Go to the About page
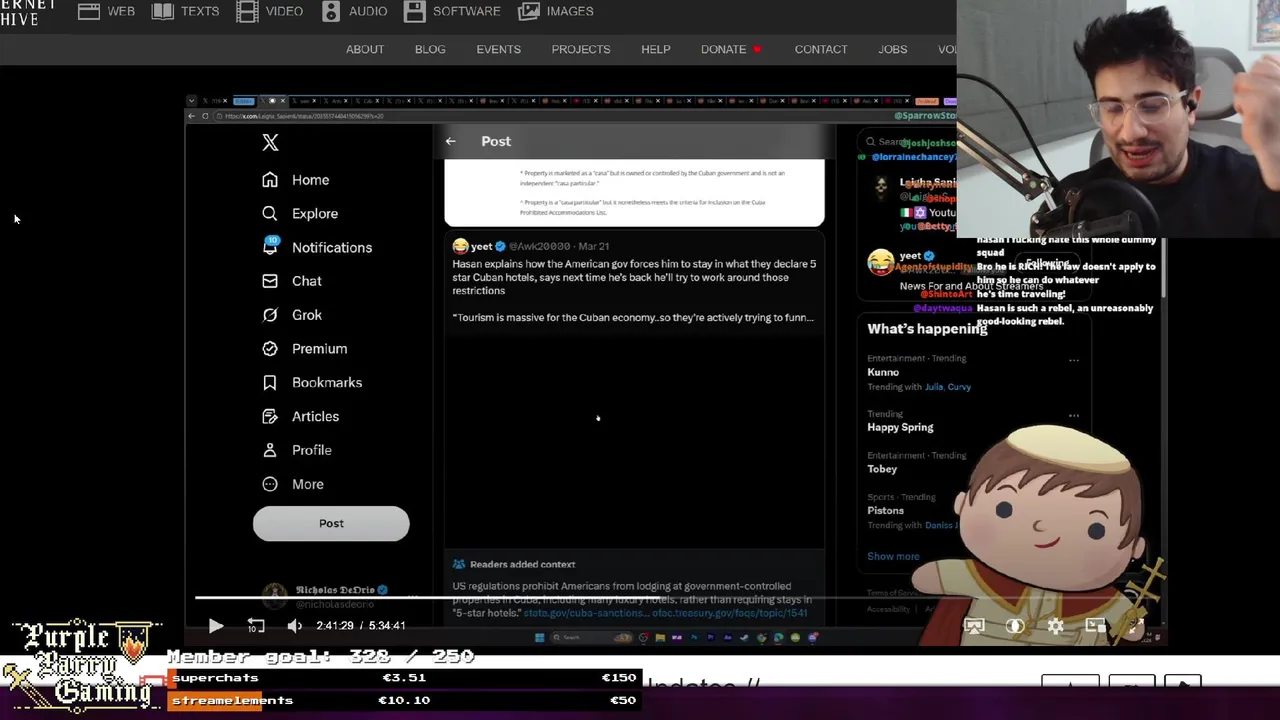The image size is (1280, 720). point(365,49)
